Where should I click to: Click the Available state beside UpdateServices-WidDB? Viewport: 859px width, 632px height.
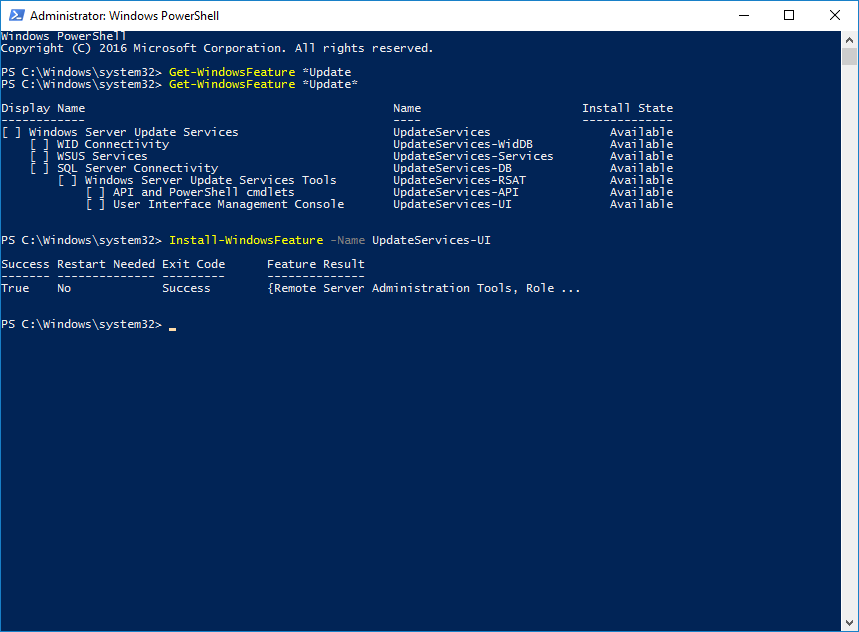pyautogui.click(x=640, y=143)
